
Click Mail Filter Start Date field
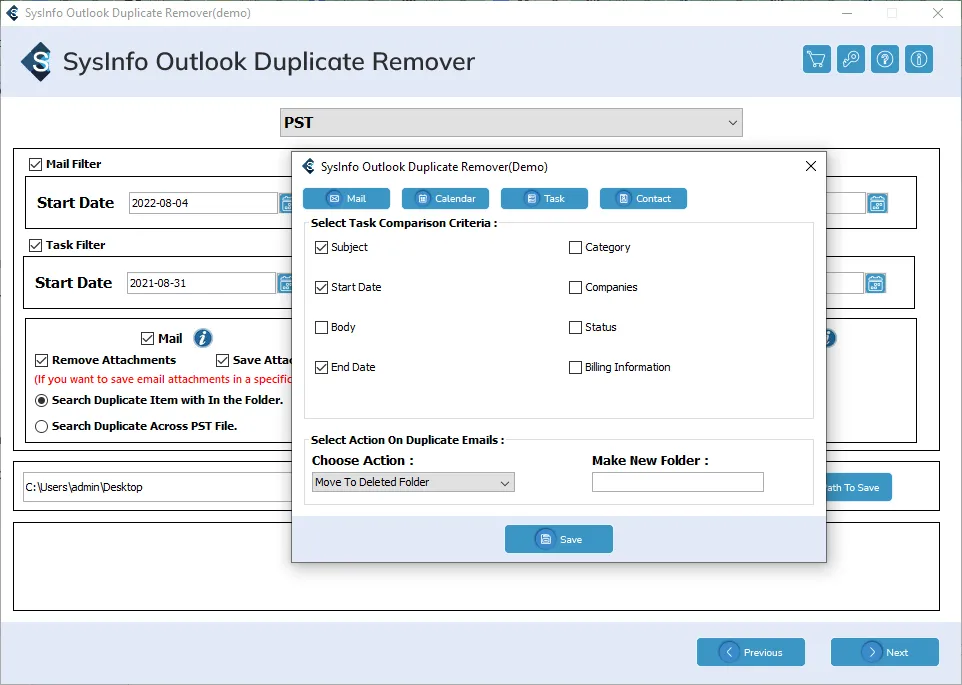point(203,203)
